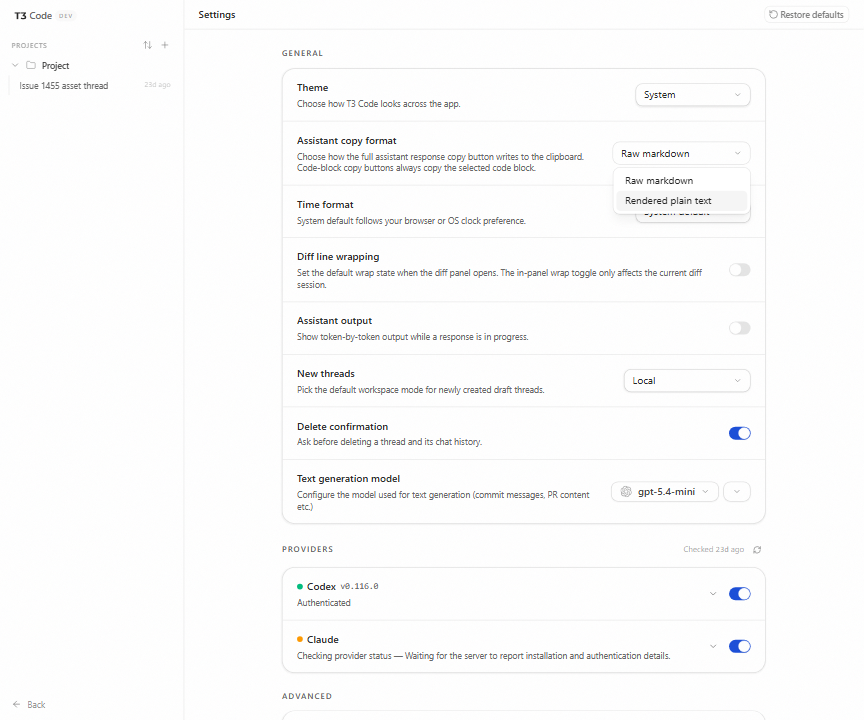This screenshot has width=864, height=720.
Task: Select the Project folder row
Action: (x=91, y=65)
